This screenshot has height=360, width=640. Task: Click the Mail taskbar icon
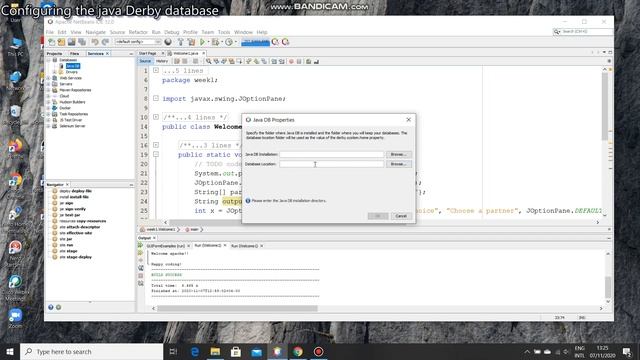click(256, 351)
